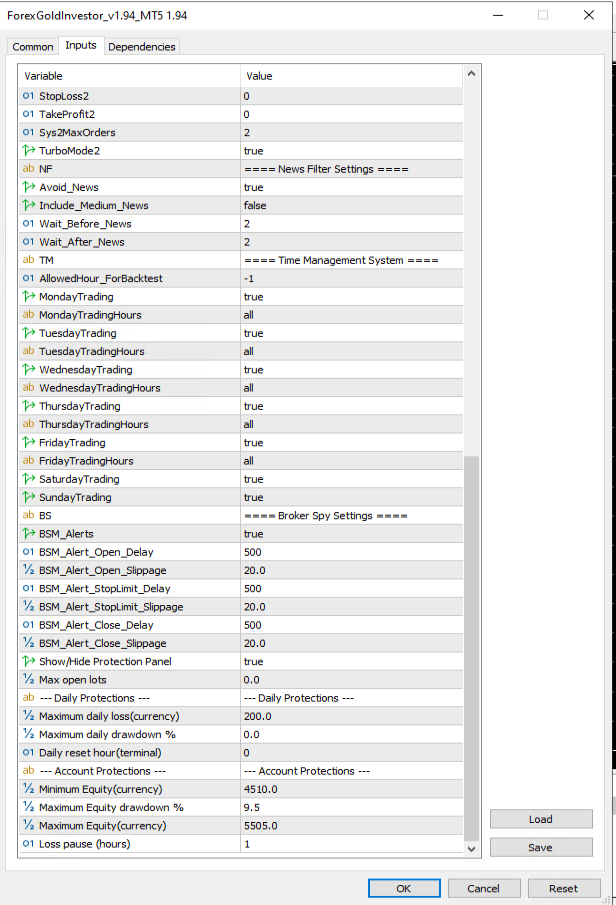616x905 pixels.
Task: Click the Variable column header
Action: tap(129, 76)
